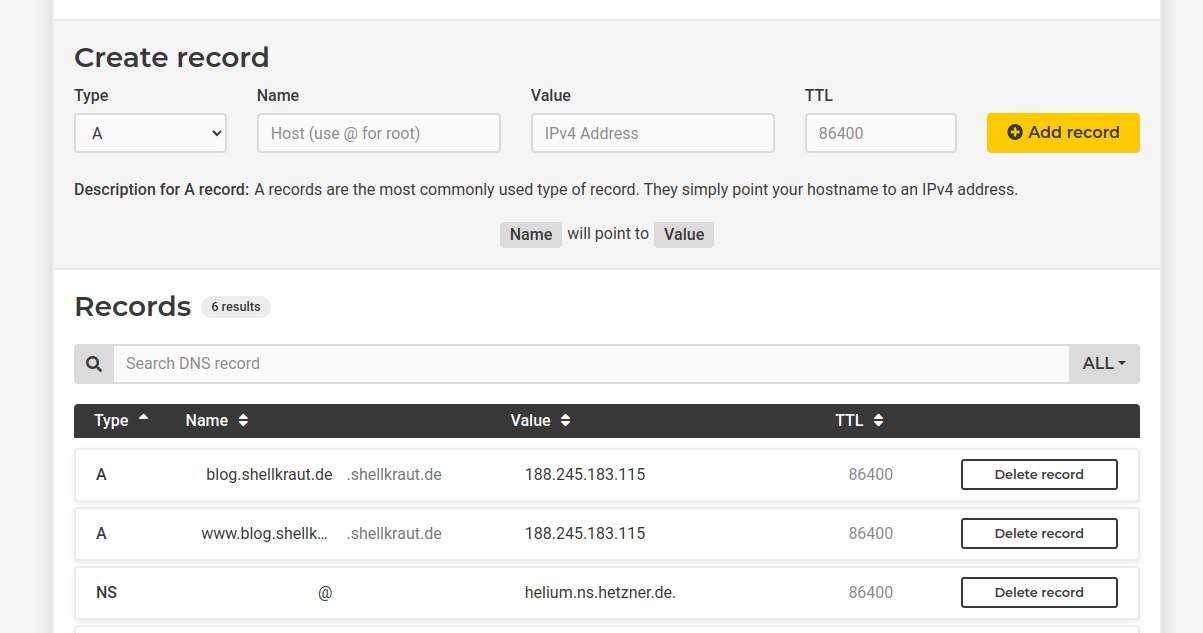1203x633 pixels.
Task: Sort records by Type column arrow
Action: point(144,418)
